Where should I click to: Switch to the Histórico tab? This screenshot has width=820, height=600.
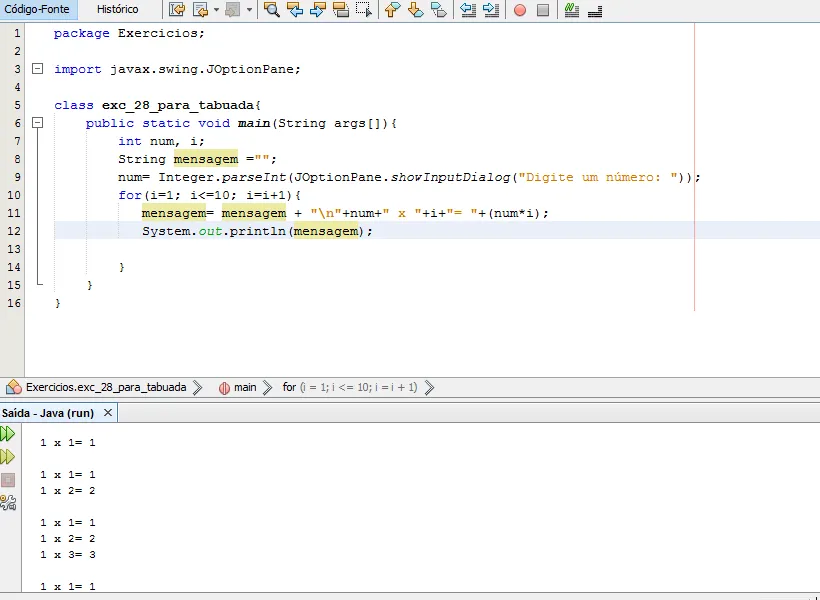(117, 9)
